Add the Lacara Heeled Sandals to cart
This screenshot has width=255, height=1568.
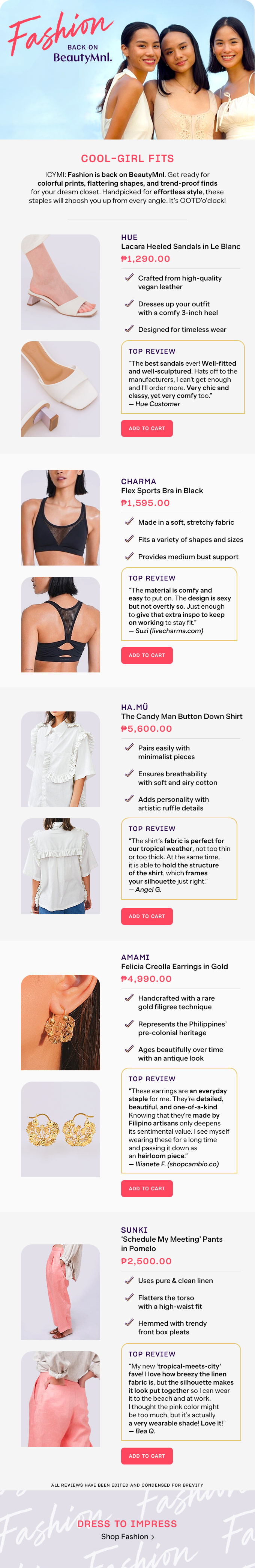pos(147,429)
